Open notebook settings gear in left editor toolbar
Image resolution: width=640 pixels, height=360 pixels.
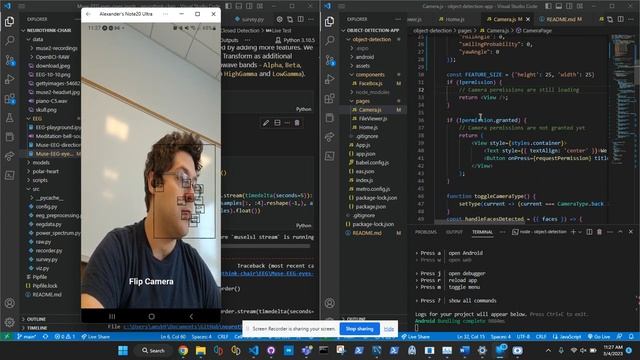(x=280, y=19)
